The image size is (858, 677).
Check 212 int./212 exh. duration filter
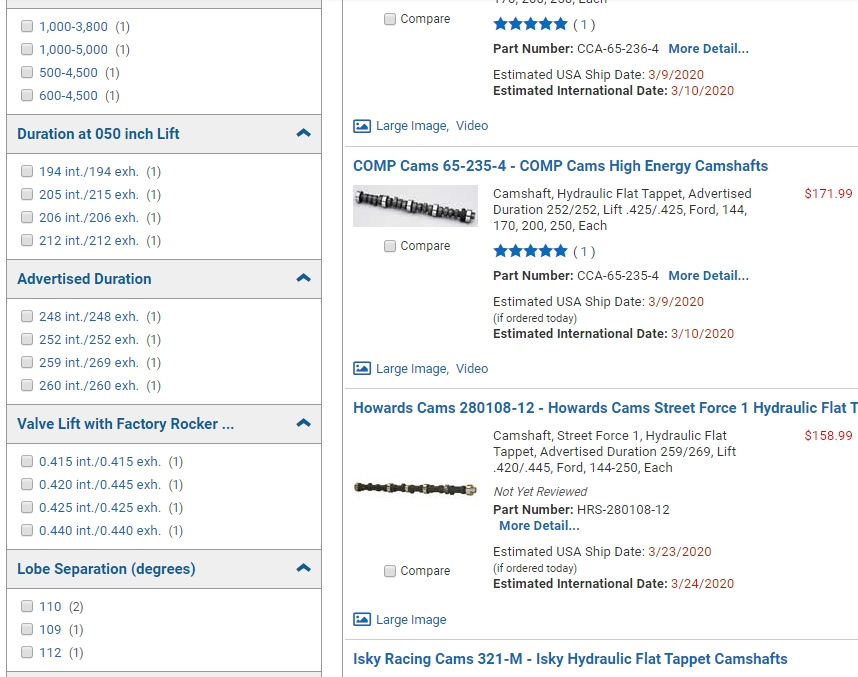tap(27, 240)
